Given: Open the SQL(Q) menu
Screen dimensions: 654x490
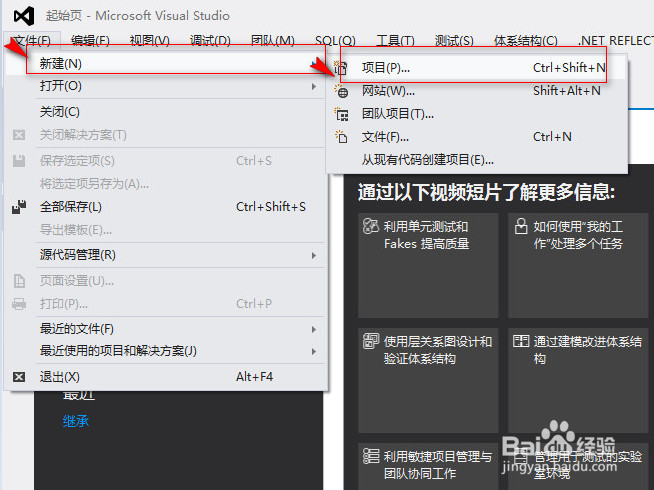Looking at the screenshot, I should coord(335,40).
